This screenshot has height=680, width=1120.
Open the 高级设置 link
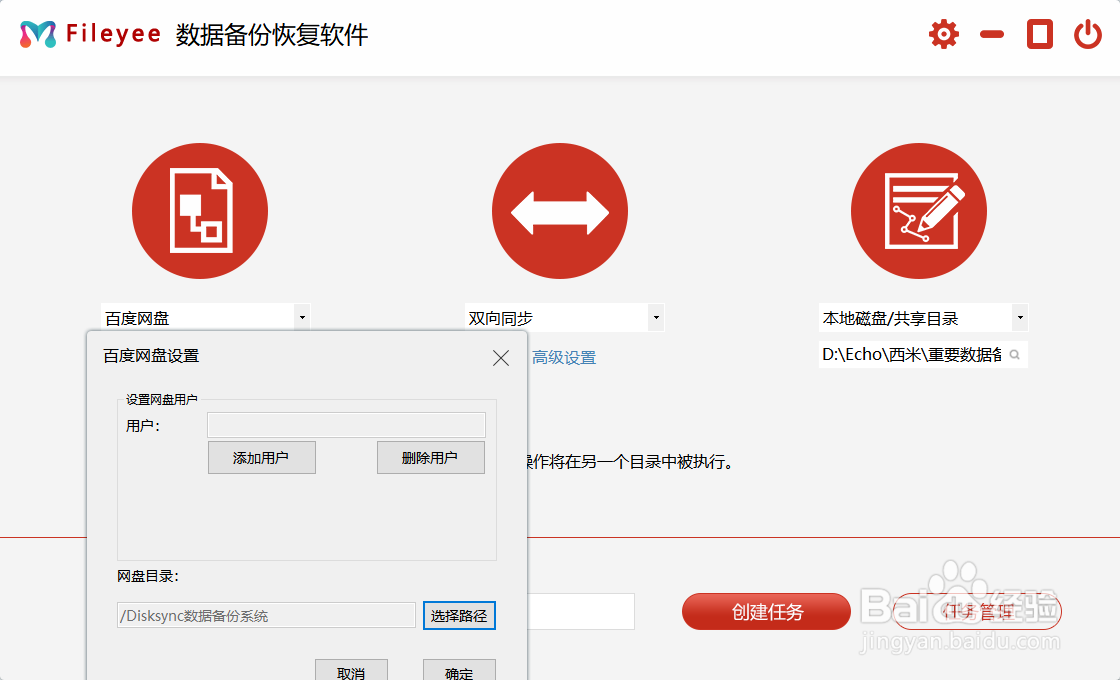click(565, 356)
